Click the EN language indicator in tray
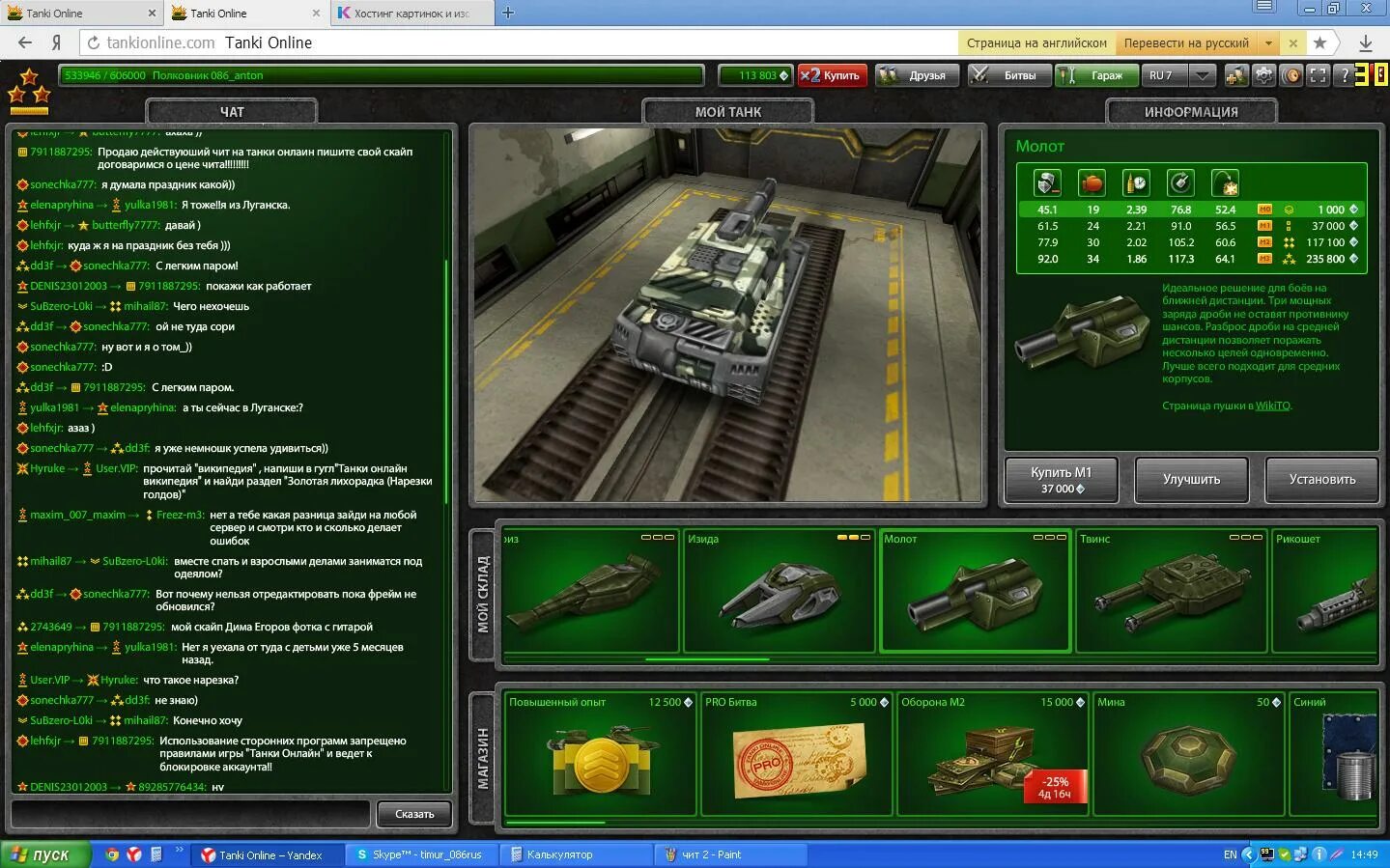The image size is (1390, 868). pos(1230,854)
